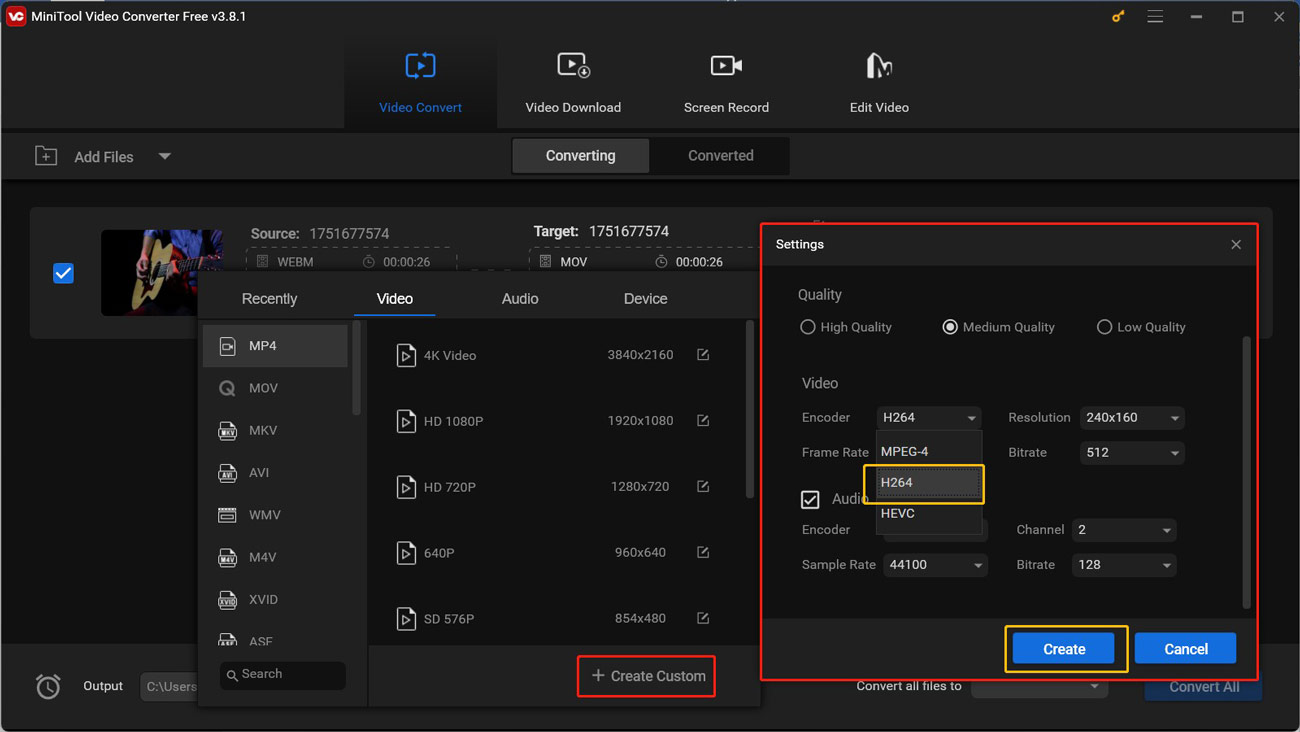Click the Output path field

pos(170,686)
